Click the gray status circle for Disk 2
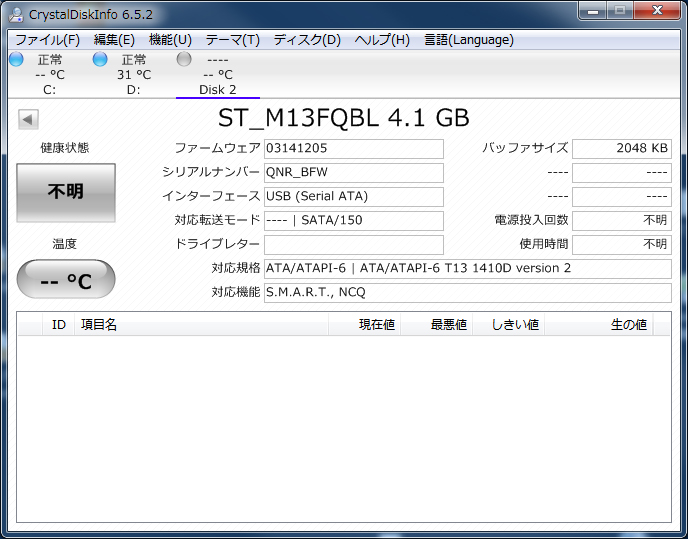Screen dimensions: 688x539 tap(184, 59)
